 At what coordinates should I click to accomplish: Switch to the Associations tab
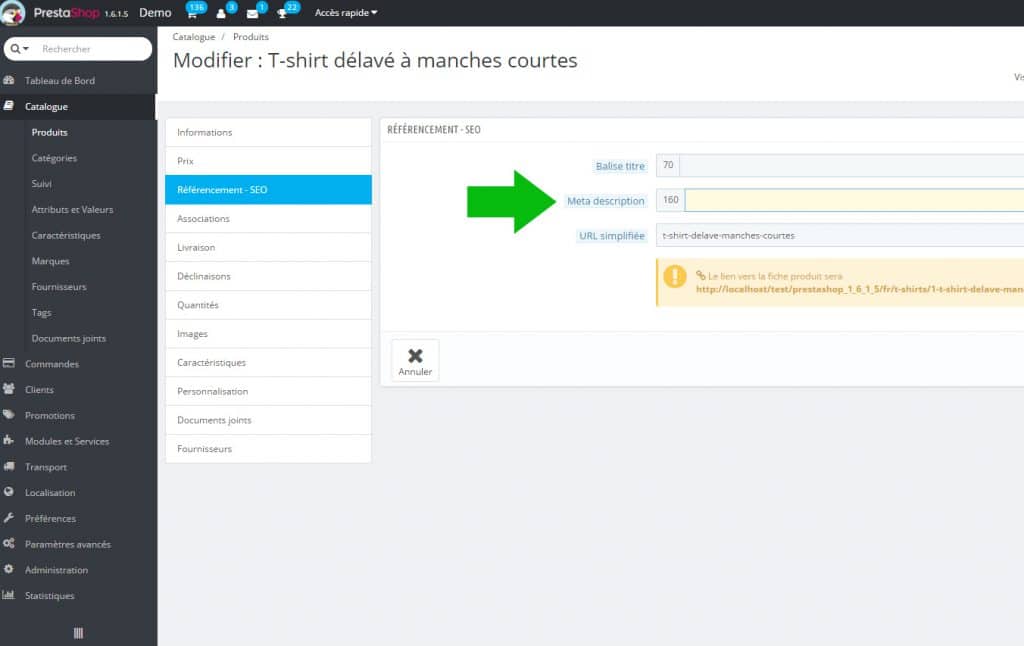(x=268, y=219)
